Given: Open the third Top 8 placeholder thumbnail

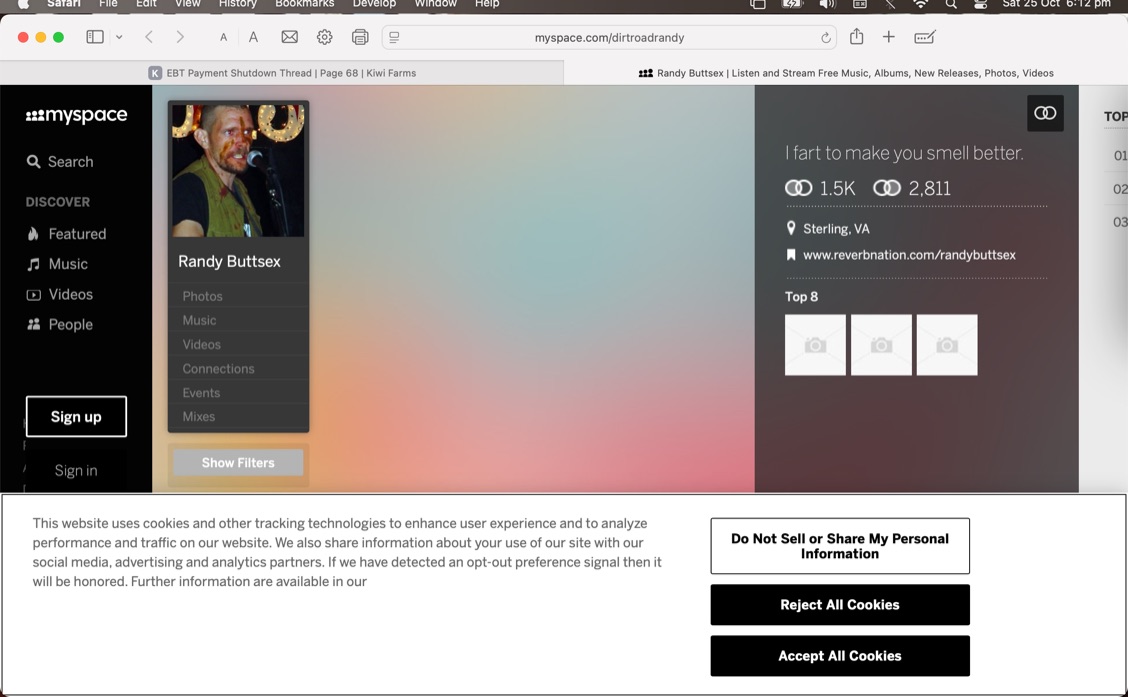Looking at the screenshot, I should (947, 345).
